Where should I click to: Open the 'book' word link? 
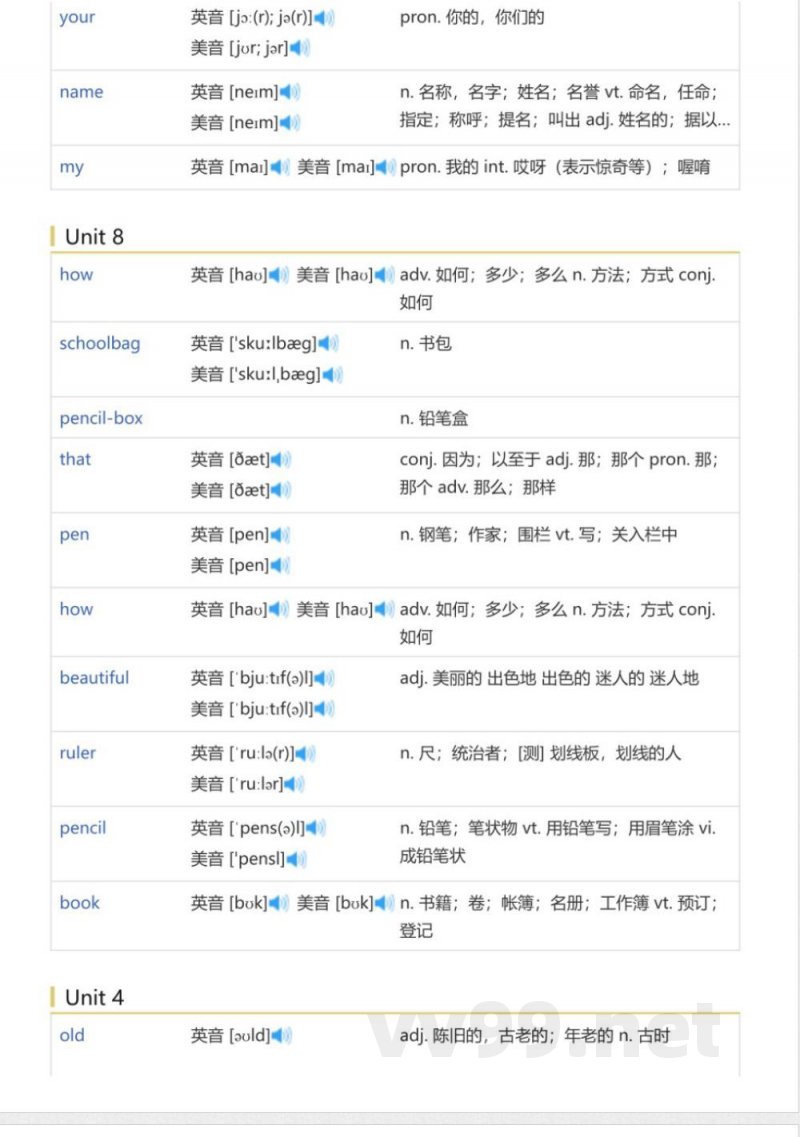tap(79, 903)
